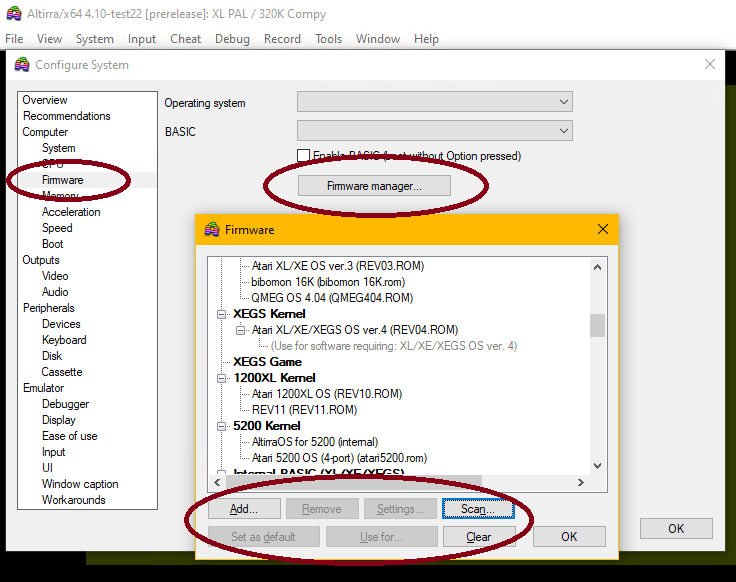Open the Cheat menu
Viewport: 736px width, 582px height.
click(x=185, y=39)
